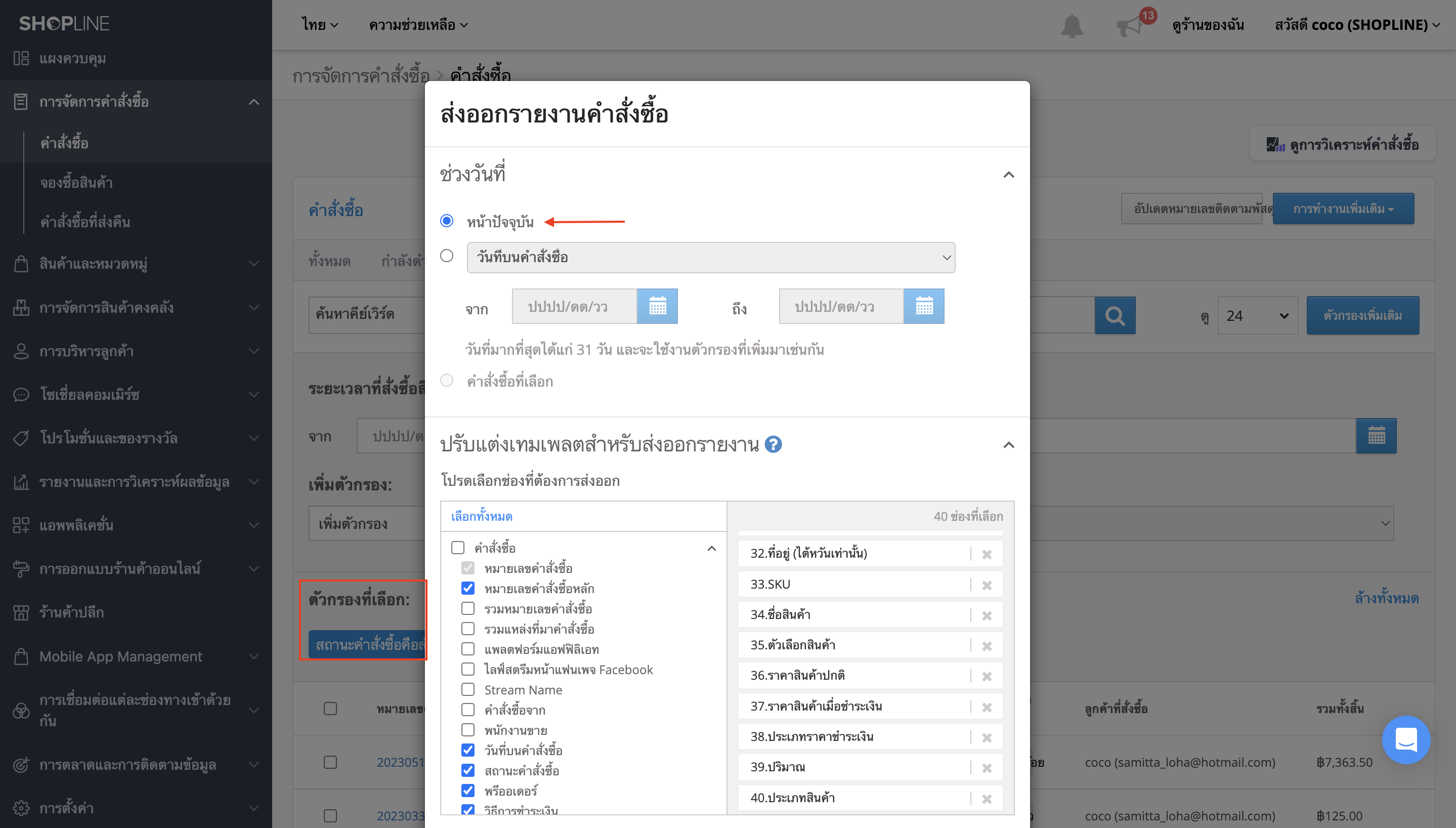Image resolution: width=1456 pixels, height=828 pixels.
Task: Click the รายงานและการวิเคราะห์ผลข้อมูล chart icon
Action: (21, 482)
